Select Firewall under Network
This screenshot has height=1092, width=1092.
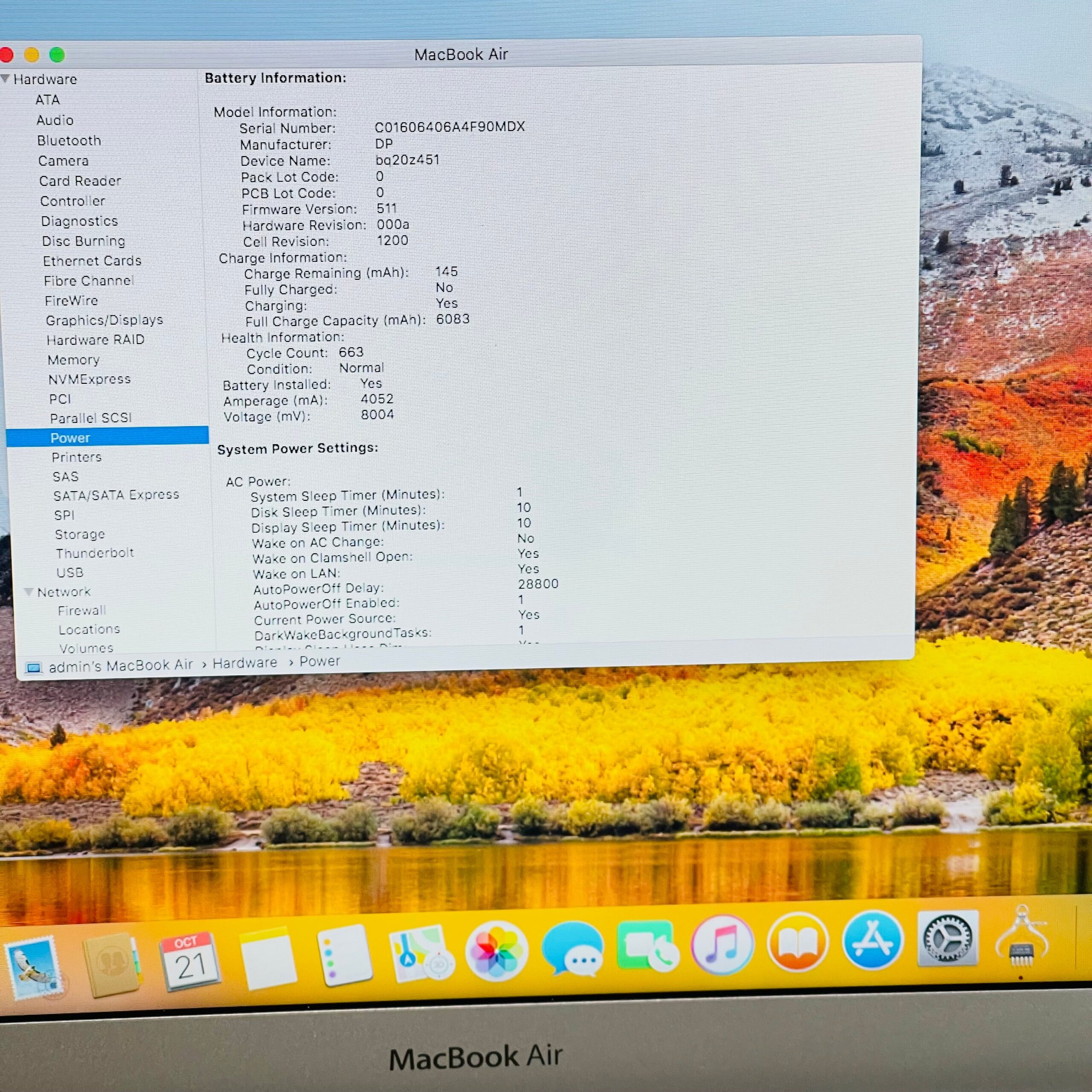point(82,610)
